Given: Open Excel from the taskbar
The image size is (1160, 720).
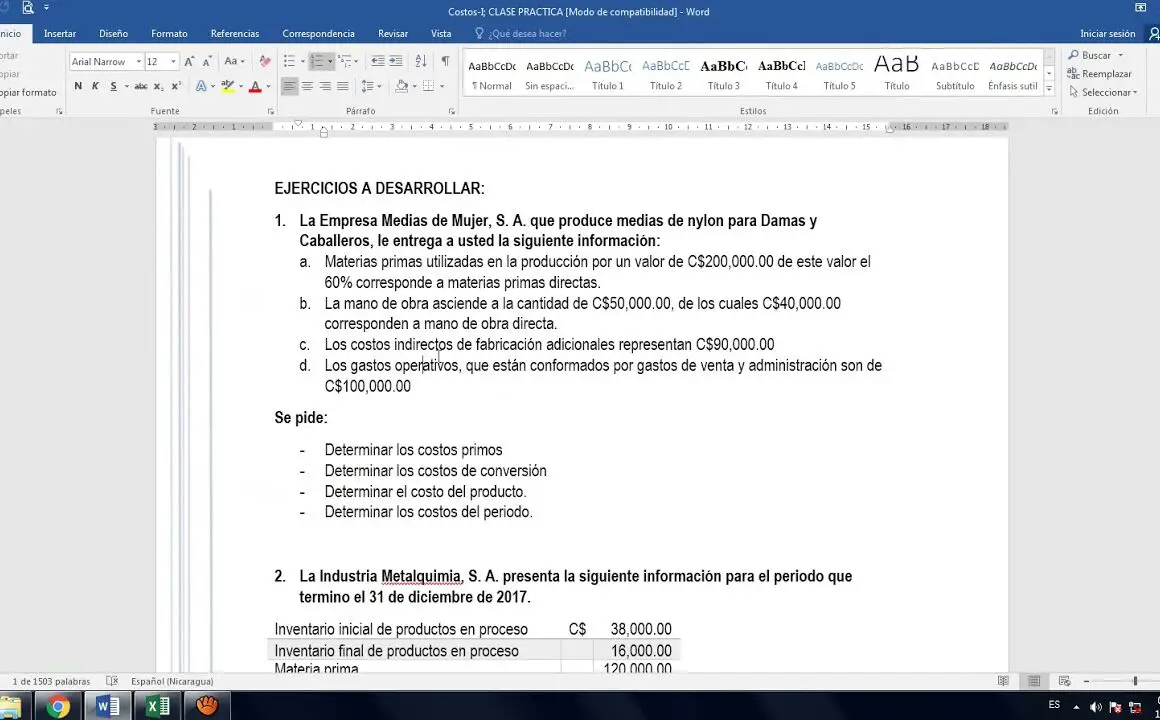Looking at the screenshot, I should pos(158,707).
